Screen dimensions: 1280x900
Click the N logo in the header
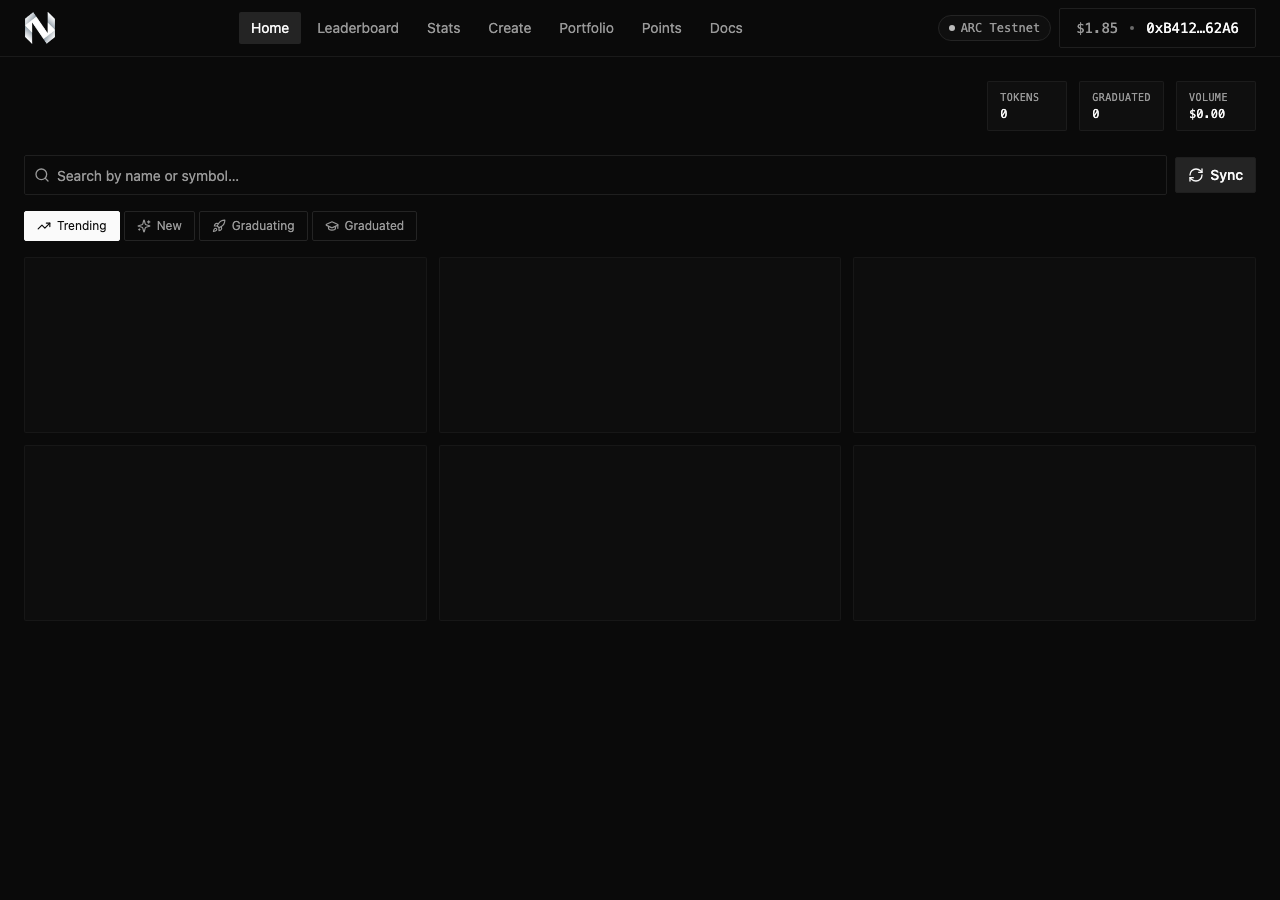point(40,28)
